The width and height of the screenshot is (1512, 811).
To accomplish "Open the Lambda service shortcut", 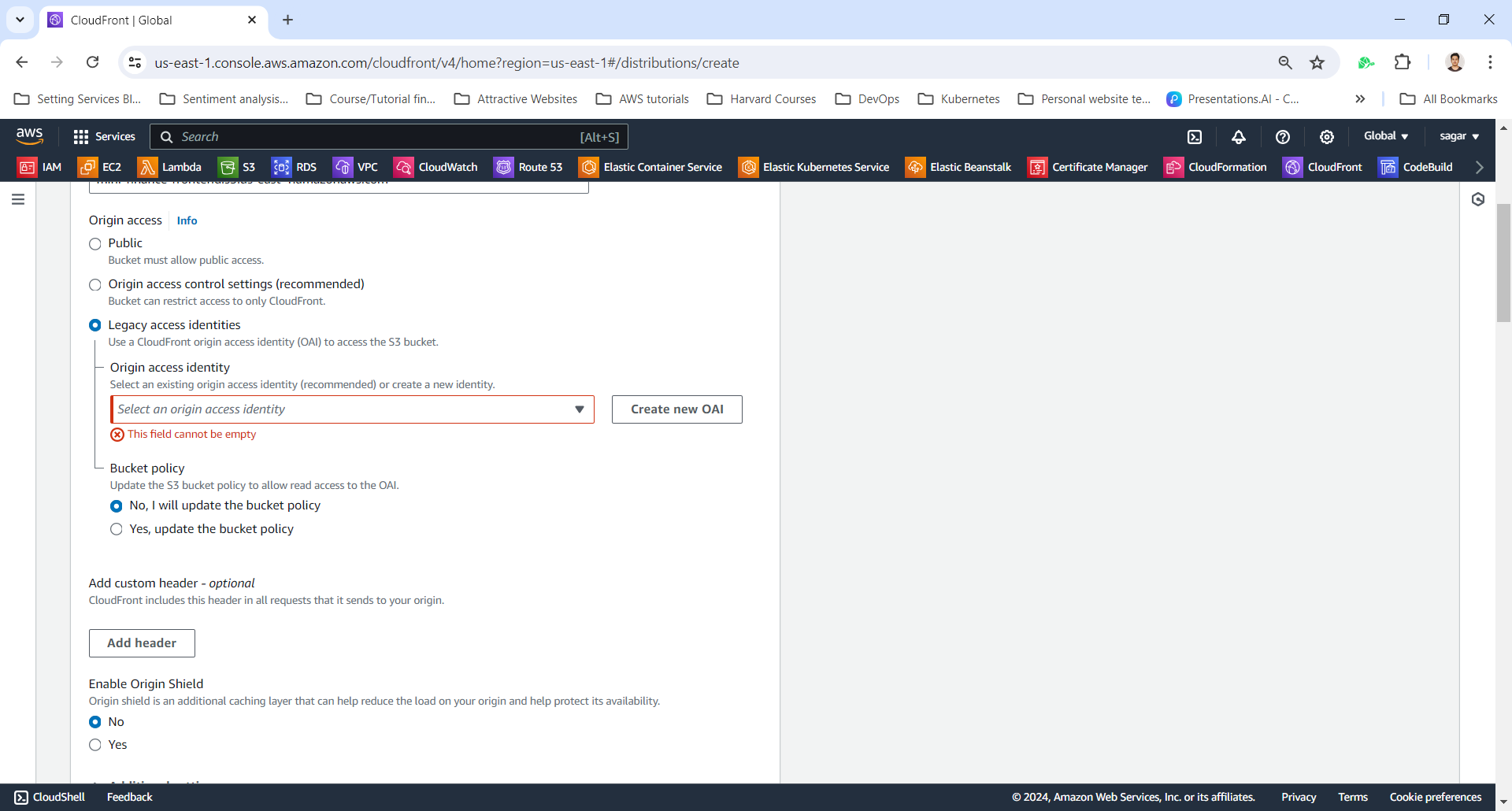I will (169, 167).
